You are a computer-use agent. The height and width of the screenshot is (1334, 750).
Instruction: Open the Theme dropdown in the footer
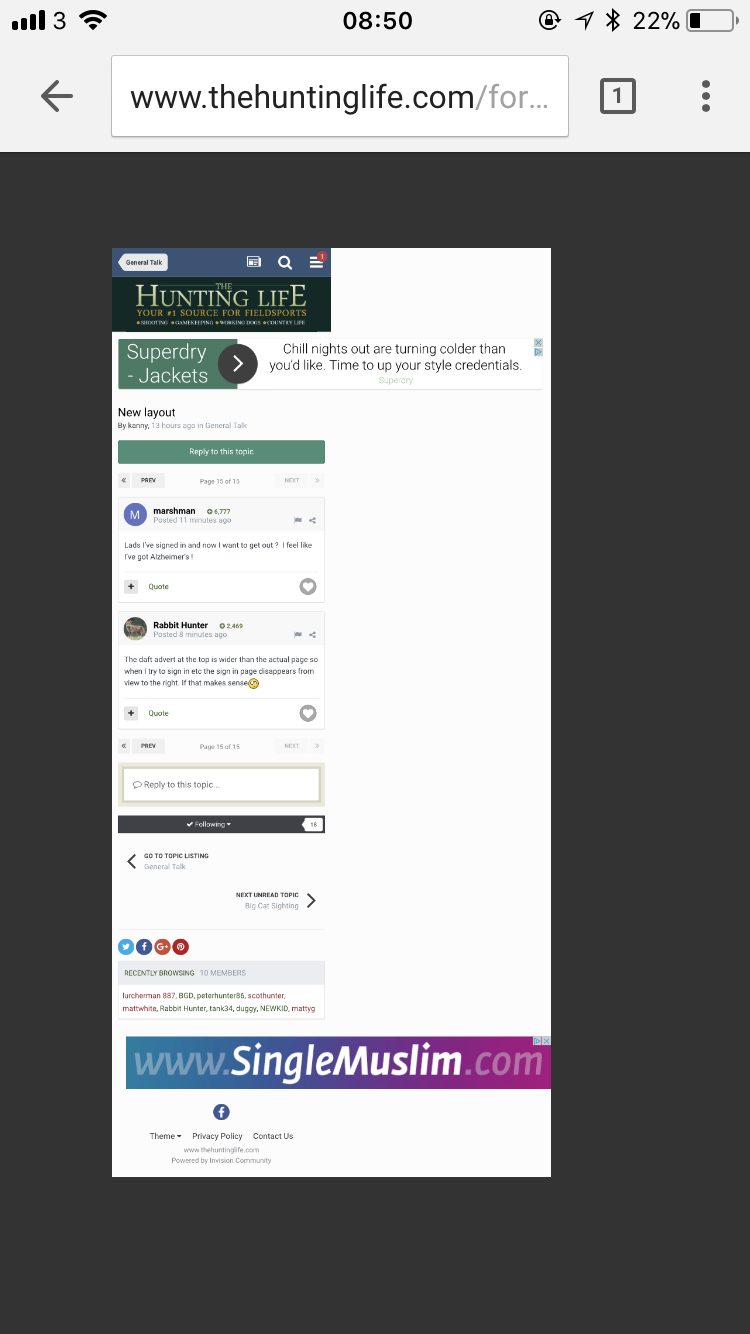click(166, 1136)
